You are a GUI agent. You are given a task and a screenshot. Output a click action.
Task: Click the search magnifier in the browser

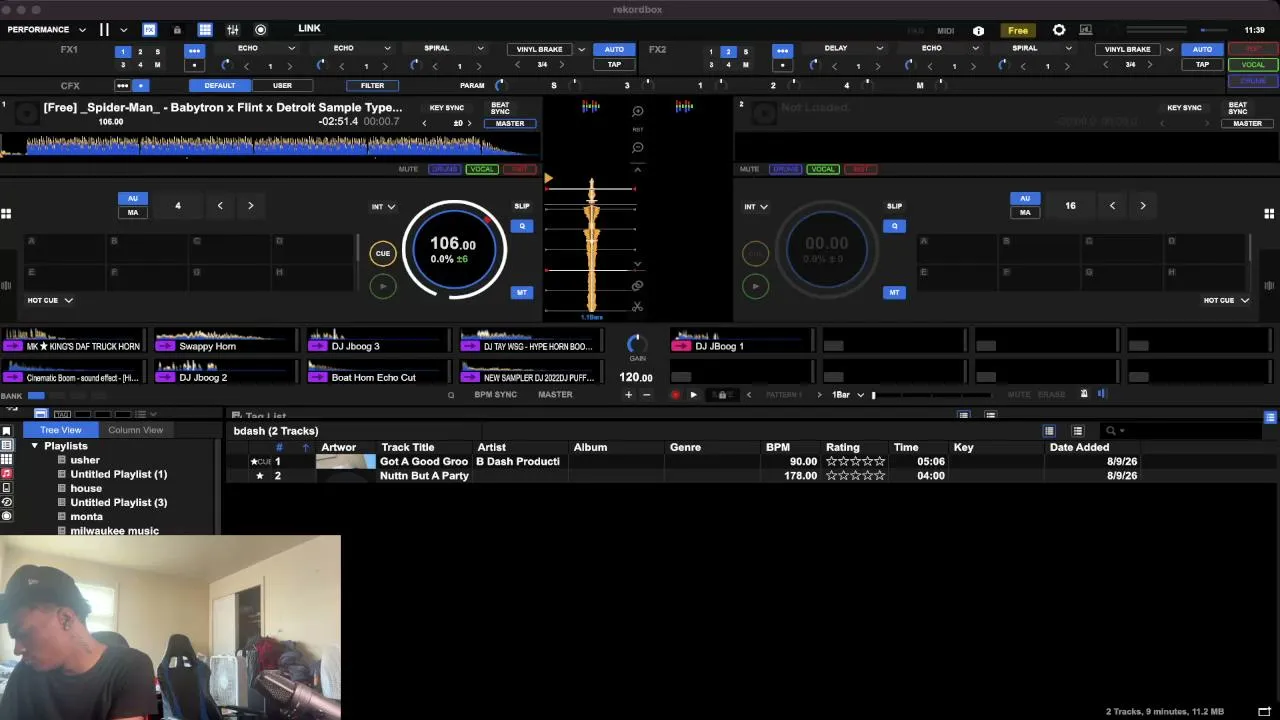1110,431
